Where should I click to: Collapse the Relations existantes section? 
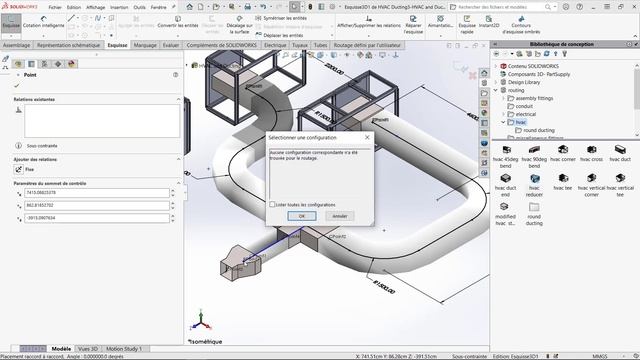[x=178, y=99]
